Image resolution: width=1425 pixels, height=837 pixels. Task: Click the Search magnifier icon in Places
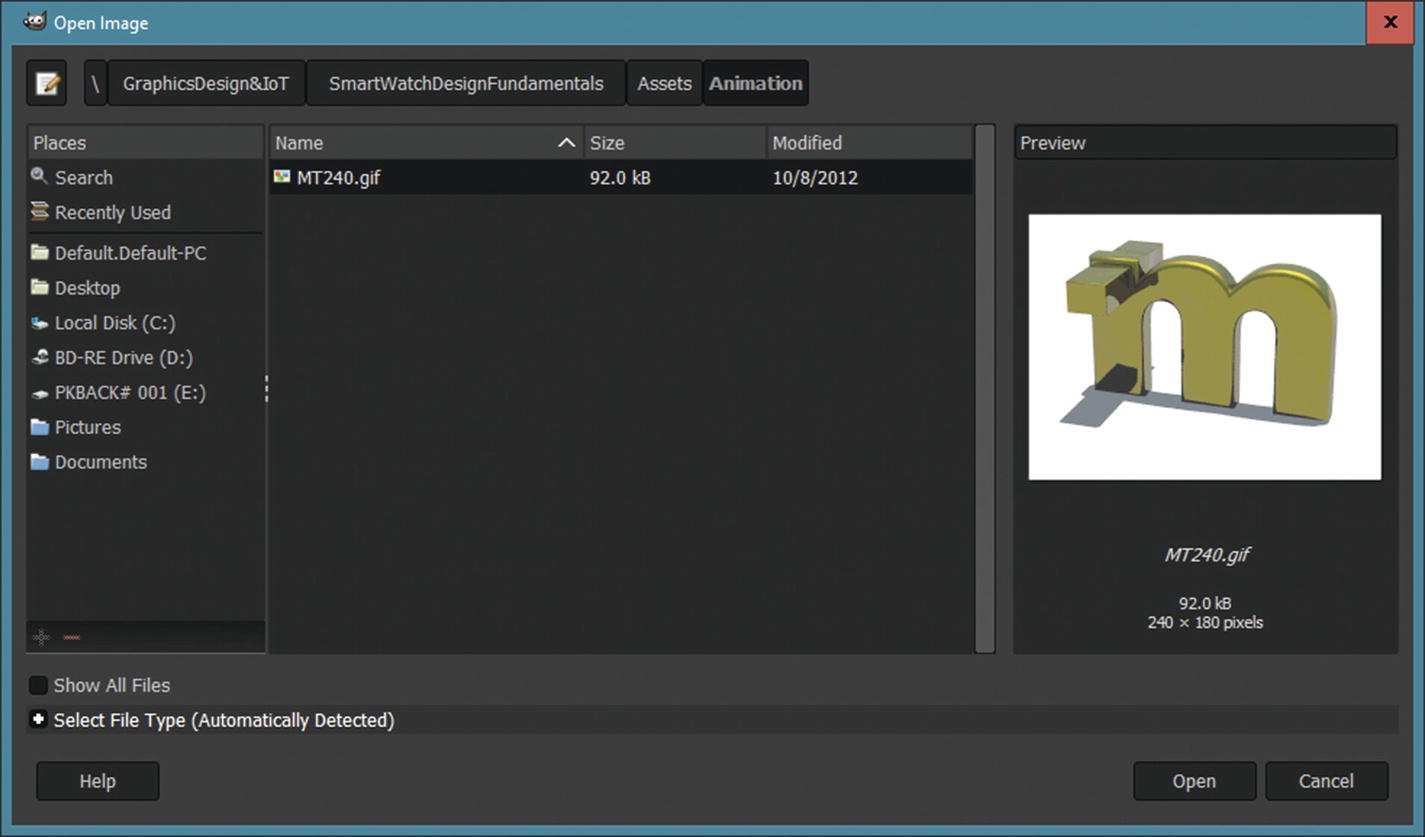coord(39,177)
